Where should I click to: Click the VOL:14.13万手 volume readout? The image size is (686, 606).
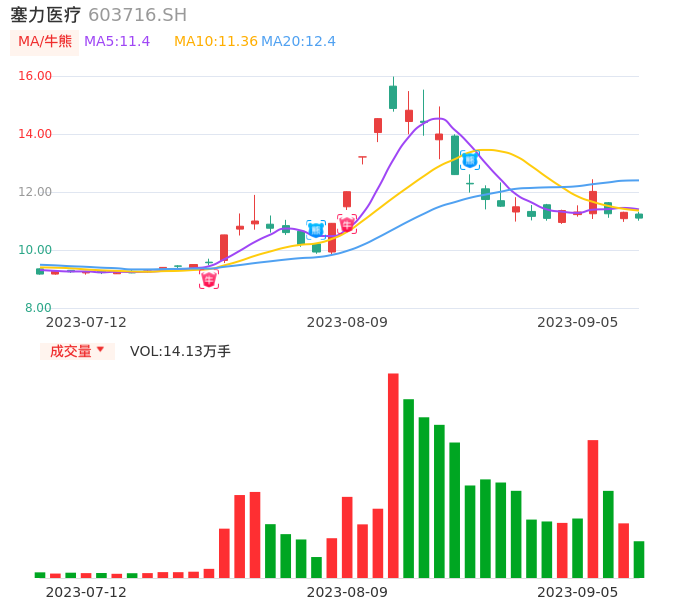coord(180,351)
